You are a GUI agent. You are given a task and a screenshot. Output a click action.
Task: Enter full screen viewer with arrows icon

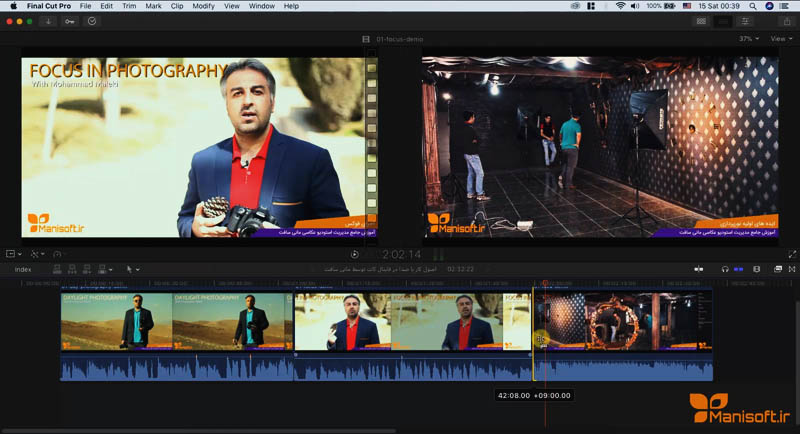pyautogui.click(x=792, y=254)
